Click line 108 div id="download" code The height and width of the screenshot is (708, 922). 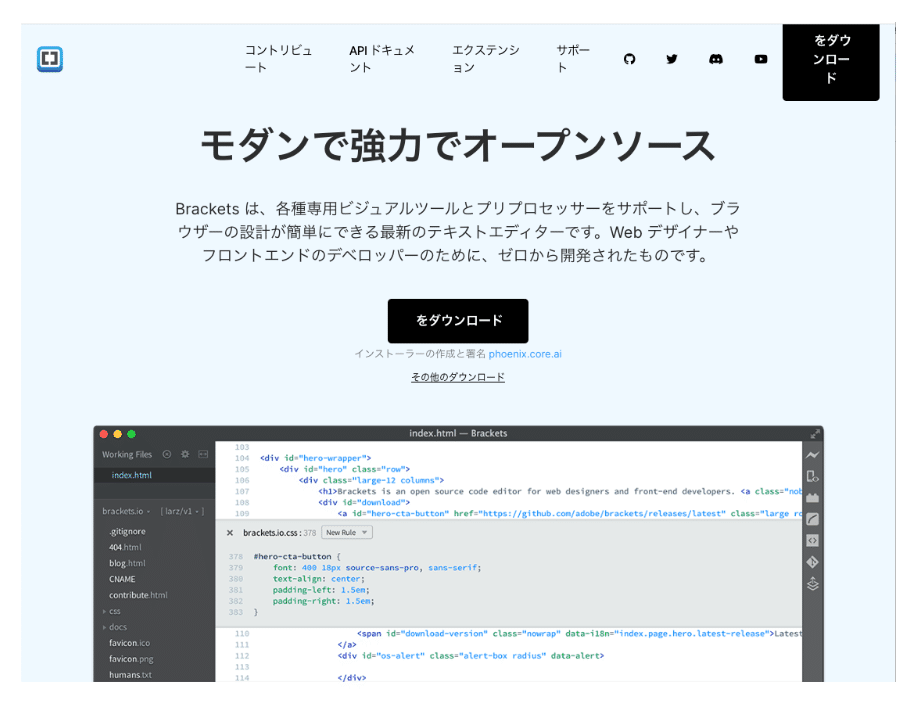(364, 503)
